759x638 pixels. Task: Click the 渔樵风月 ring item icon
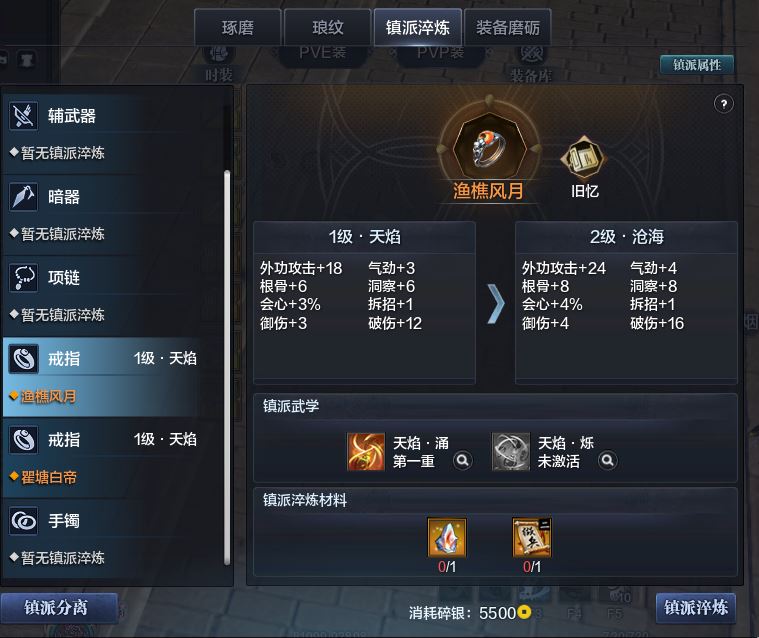(489, 148)
